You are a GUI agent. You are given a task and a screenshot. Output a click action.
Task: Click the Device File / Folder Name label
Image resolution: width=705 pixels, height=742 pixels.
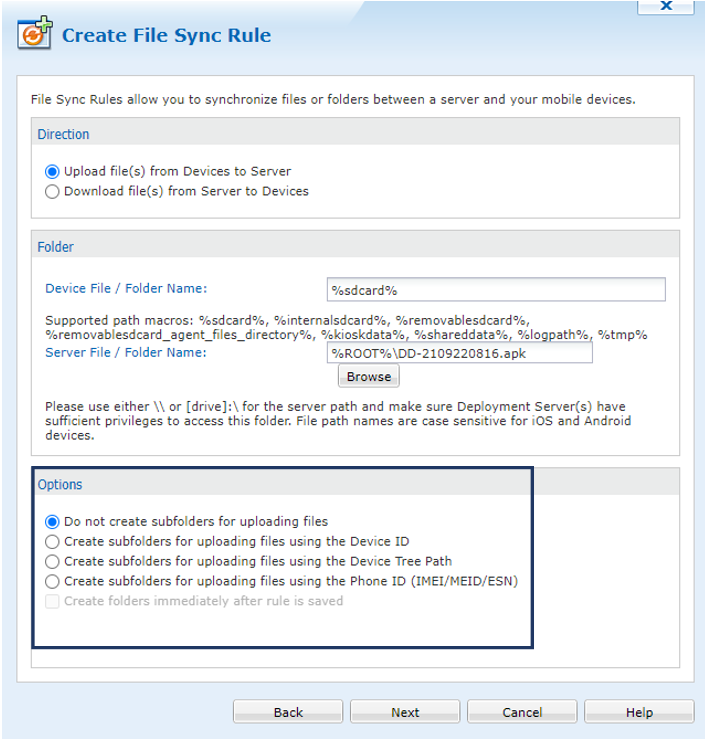coord(126,288)
